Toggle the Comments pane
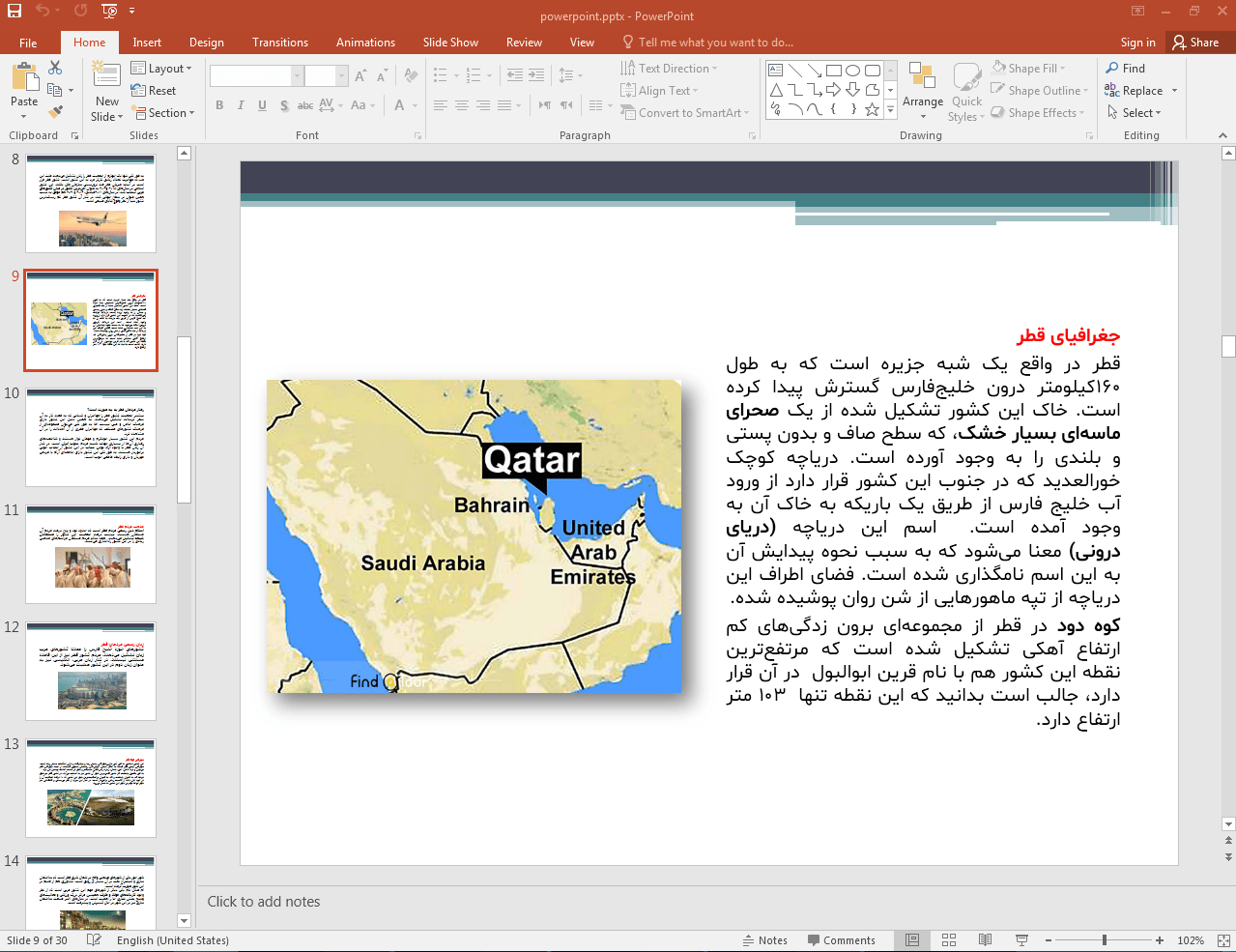 tap(840, 940)
